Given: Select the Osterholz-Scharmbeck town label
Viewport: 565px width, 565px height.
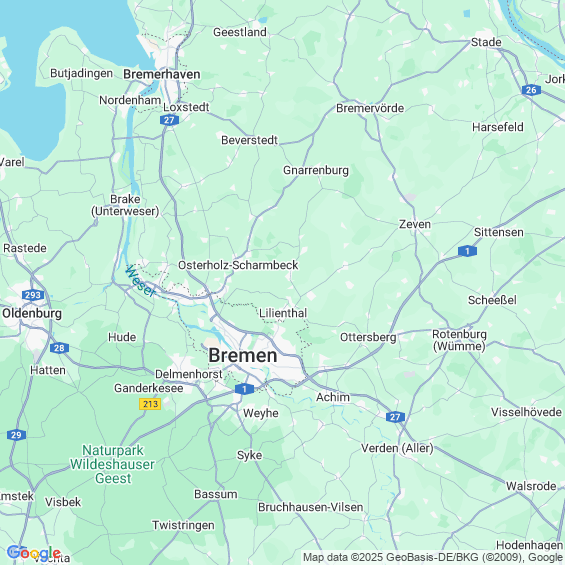Looking at the screenshot, I should tap(238, 265).
